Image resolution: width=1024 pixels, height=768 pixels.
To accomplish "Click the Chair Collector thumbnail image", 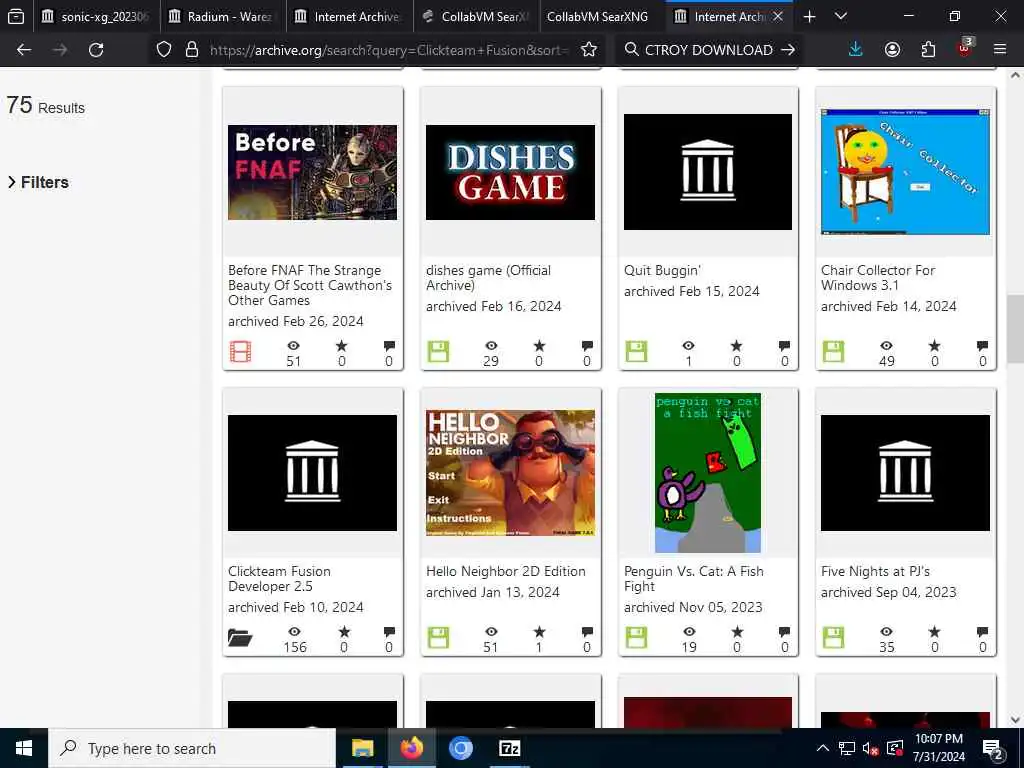I will pyautogui.click(x=905, y=172).
